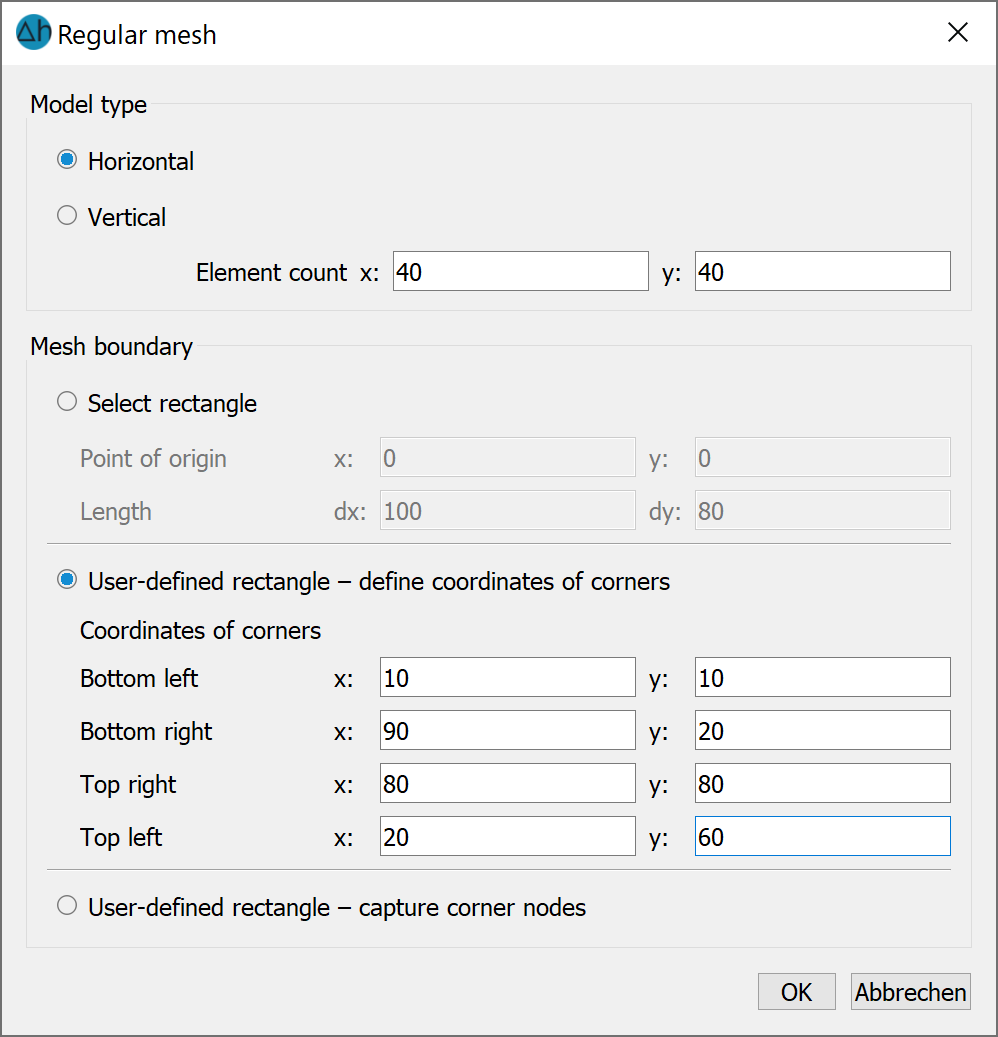
Task: Click the Top left x field
Action: point(508,836)
